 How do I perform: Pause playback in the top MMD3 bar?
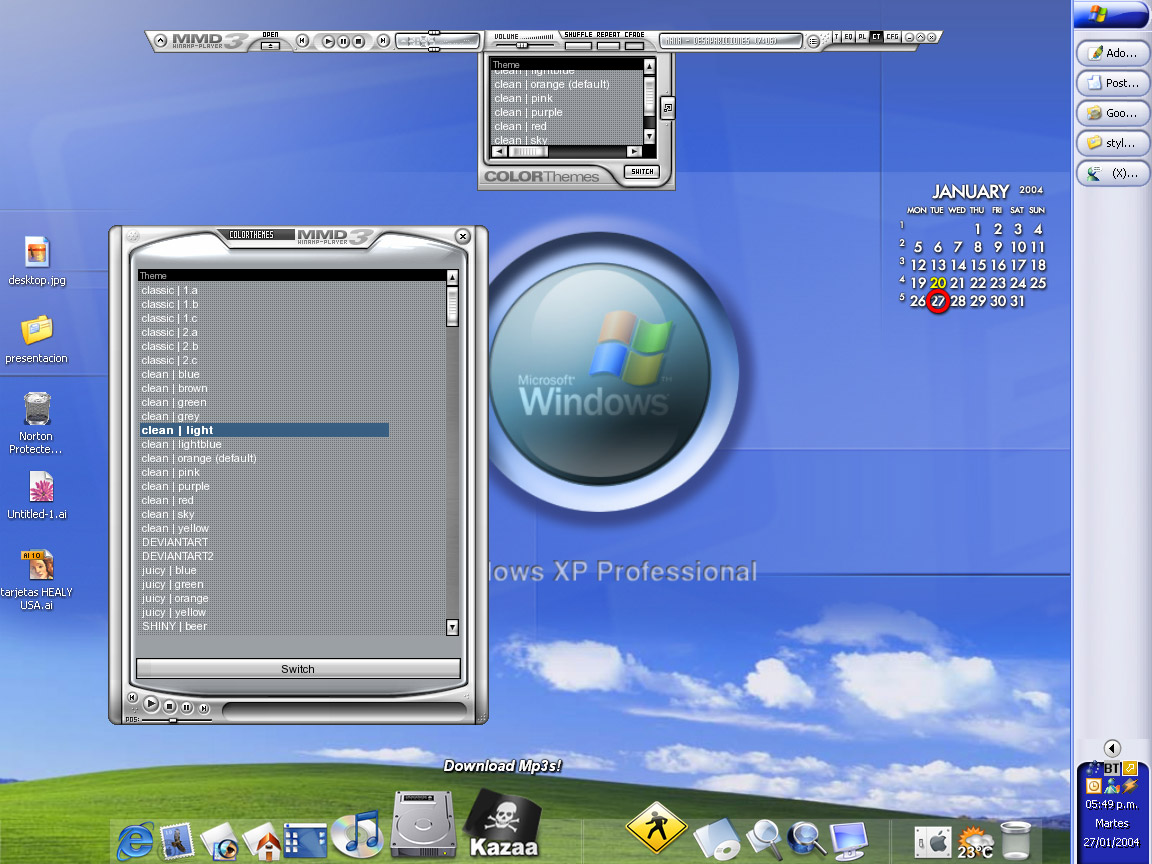[343, 41]
